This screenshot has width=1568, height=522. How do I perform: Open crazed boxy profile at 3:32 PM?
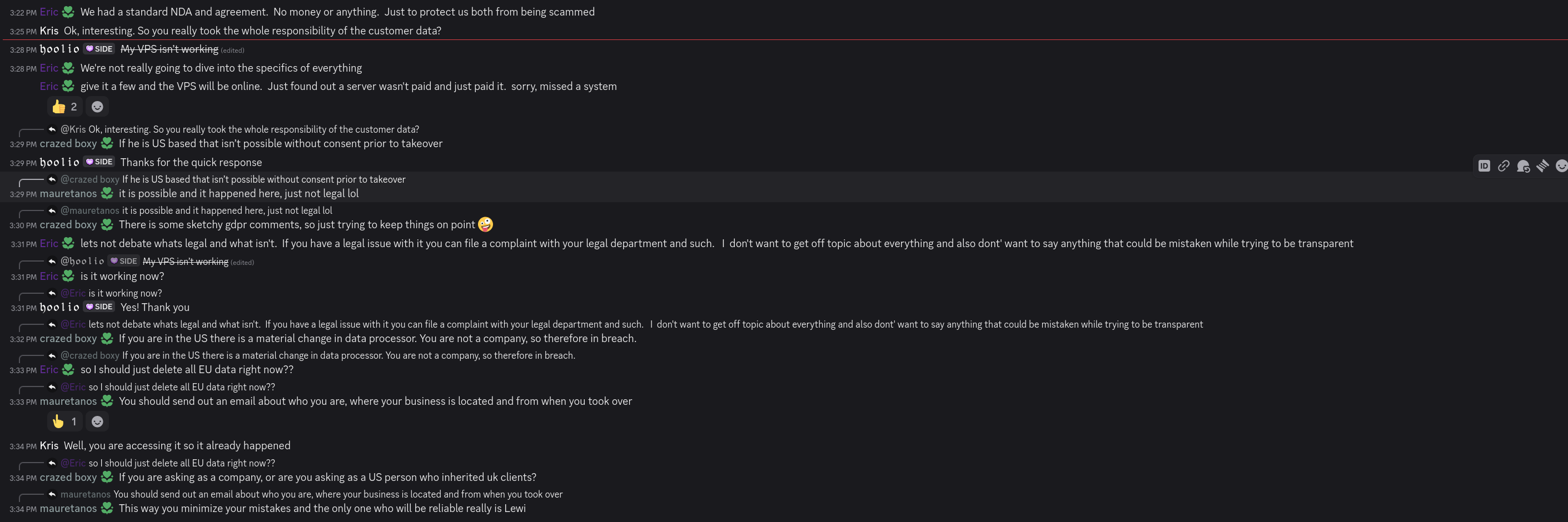(68, 339)
